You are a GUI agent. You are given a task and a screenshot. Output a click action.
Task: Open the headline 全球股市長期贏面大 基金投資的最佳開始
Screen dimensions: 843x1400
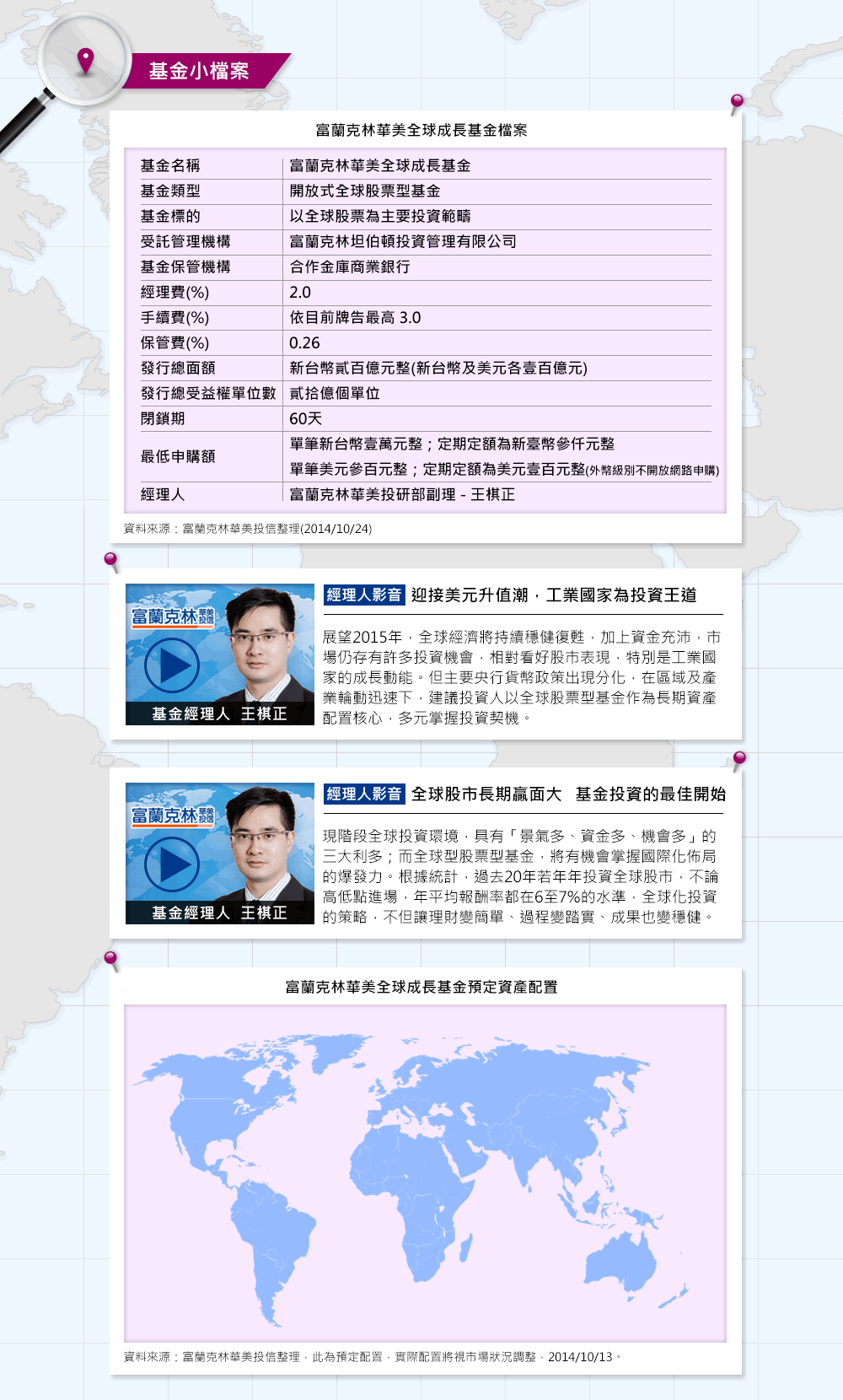tap(568, 794)
